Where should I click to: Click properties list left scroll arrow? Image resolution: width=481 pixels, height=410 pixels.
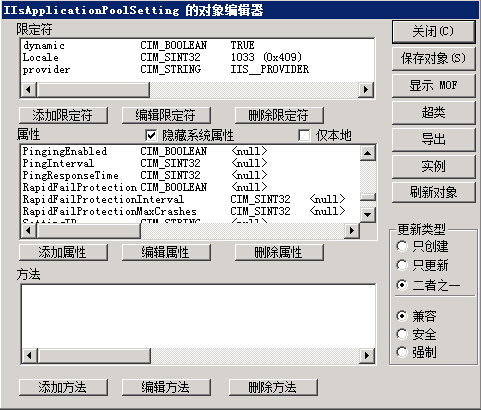coord(29,230)
